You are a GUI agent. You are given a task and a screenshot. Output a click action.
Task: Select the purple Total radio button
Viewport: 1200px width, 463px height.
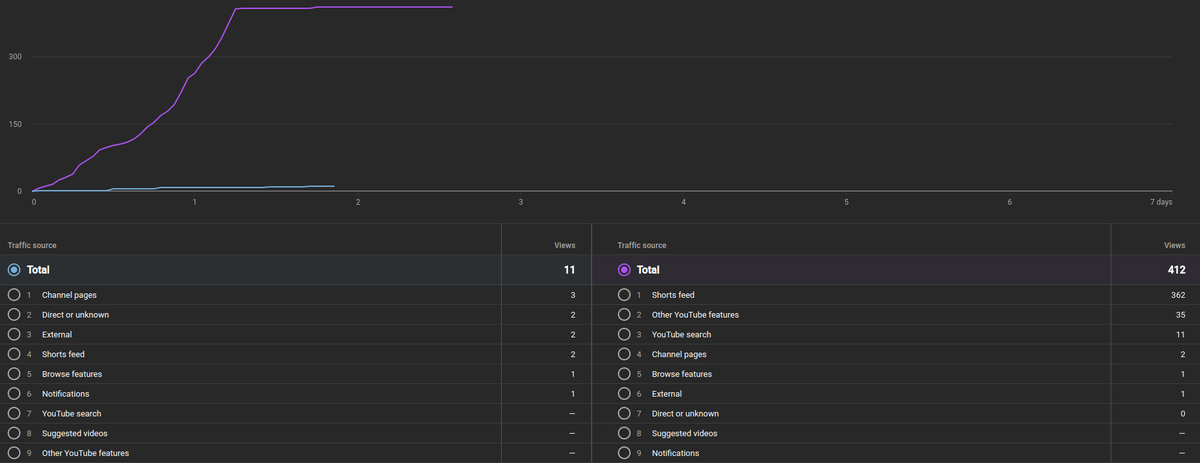click(x=624, y=269)
